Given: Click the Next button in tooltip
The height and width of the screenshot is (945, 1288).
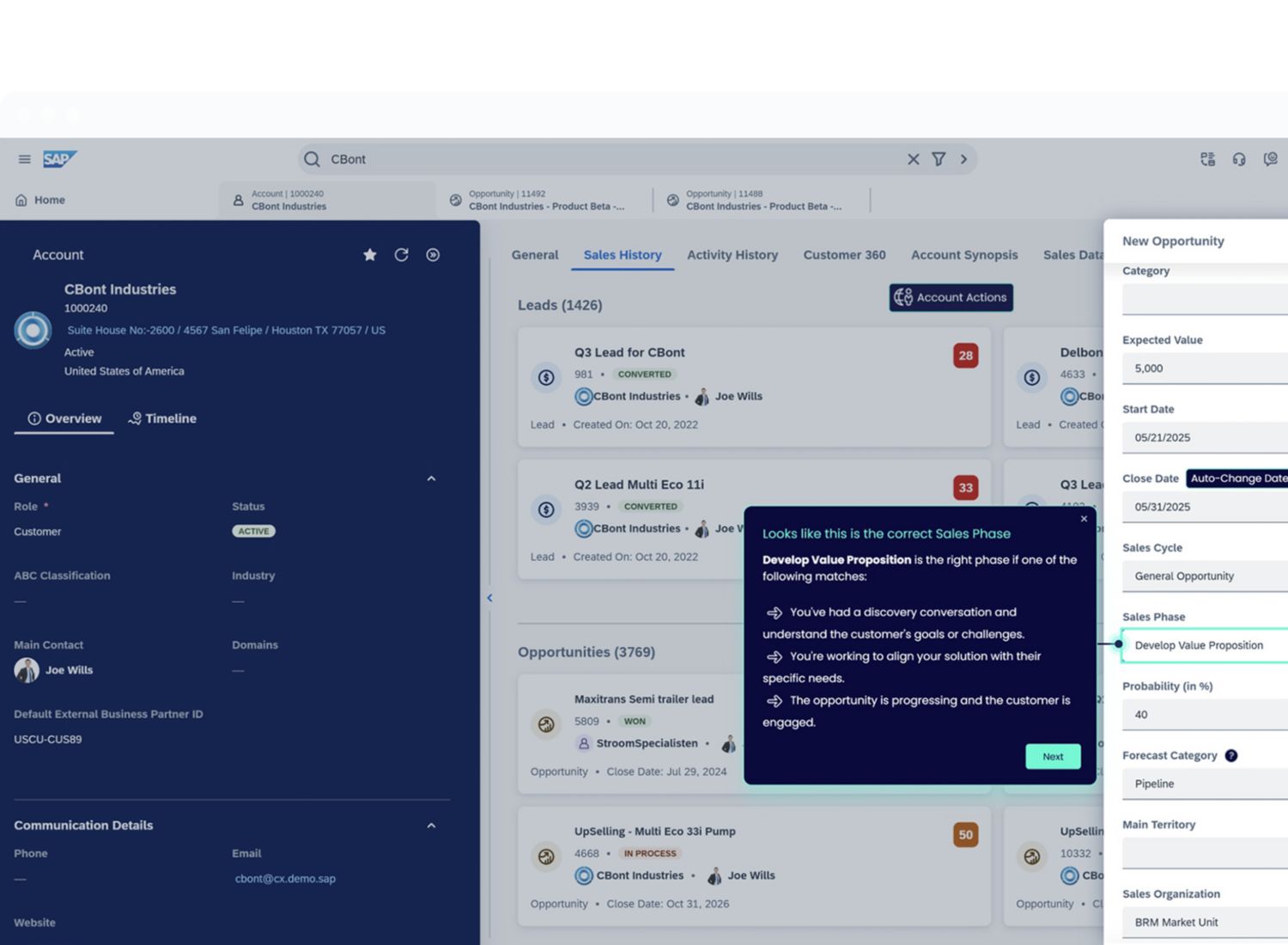Looking at the screenshot, I should tap(1053, 757).
